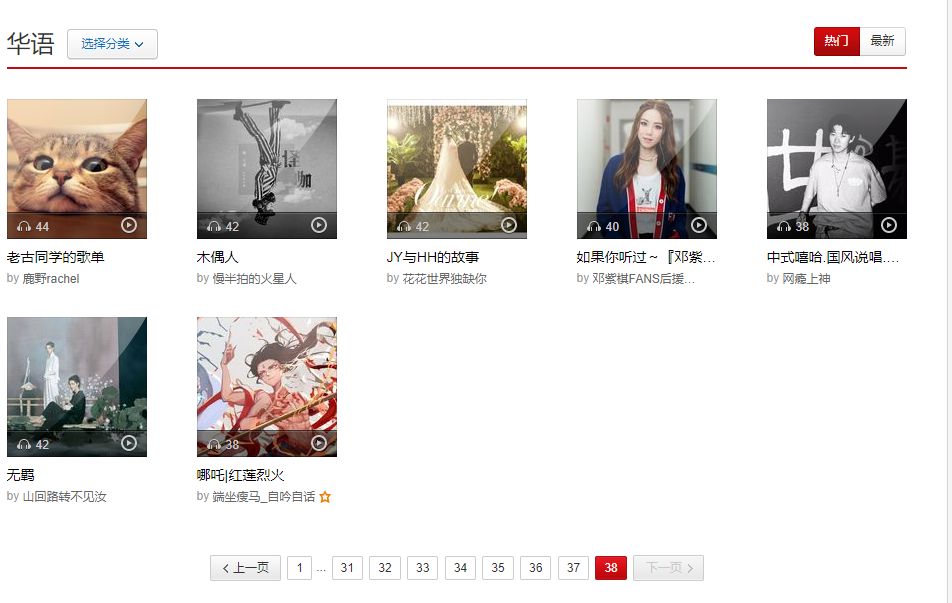Open author 慢半拍的火星人 profile
This screenshot has height=603, width=952.
(x=254, y=279)
